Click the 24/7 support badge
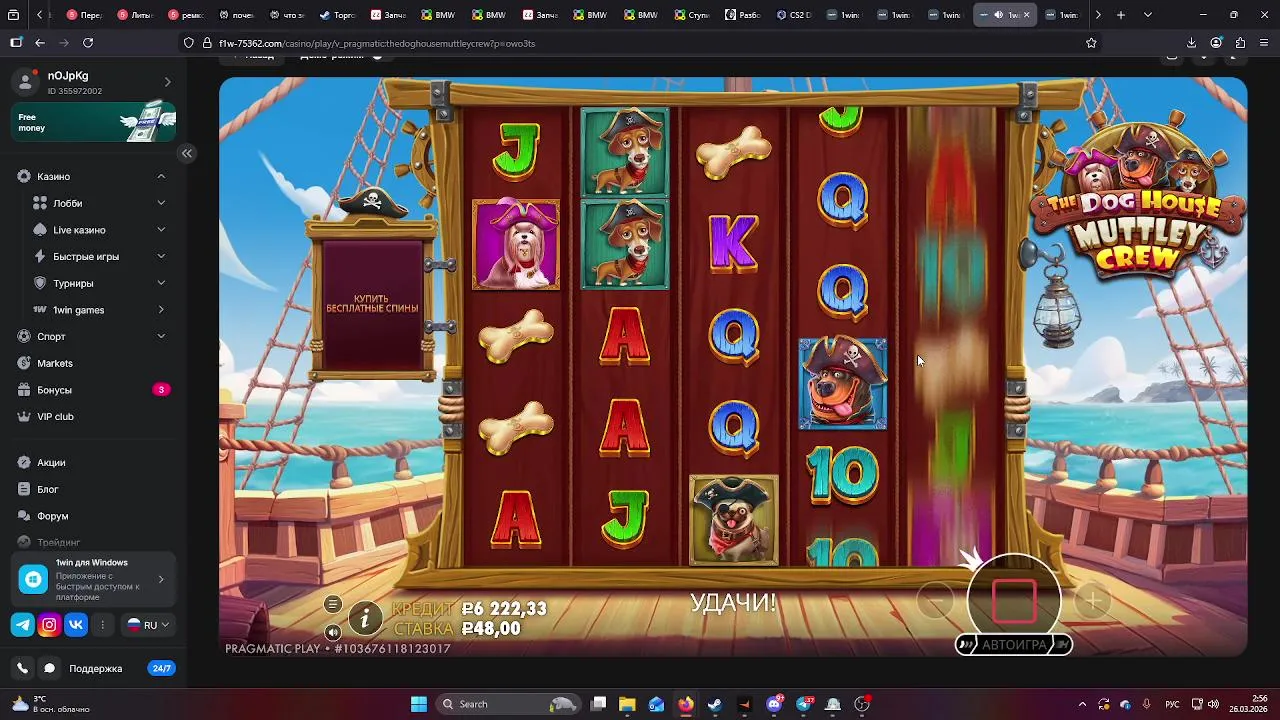This screenshot has width=1280, height=720. 161,668
